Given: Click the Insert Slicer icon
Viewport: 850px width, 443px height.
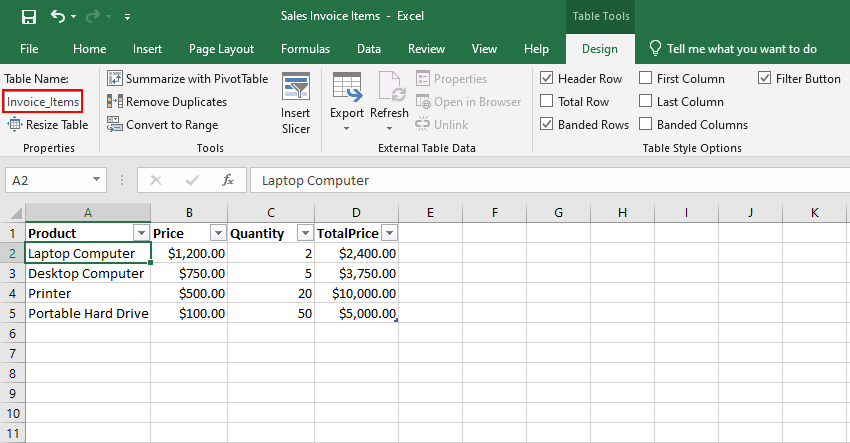Looking at the screenshot, I should (295, 86).
